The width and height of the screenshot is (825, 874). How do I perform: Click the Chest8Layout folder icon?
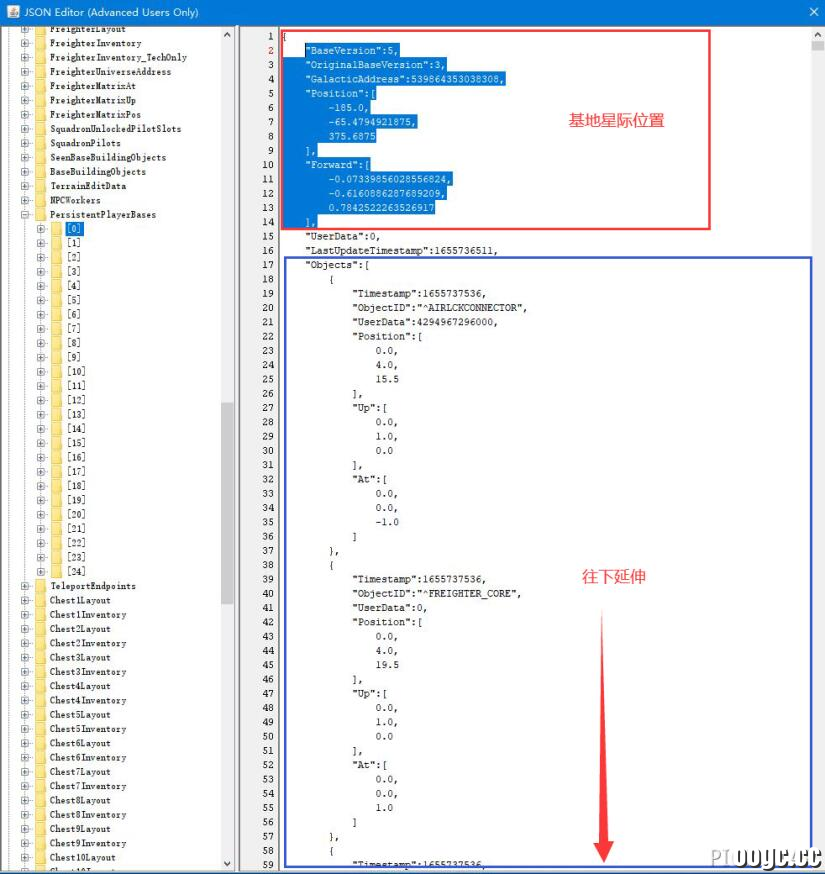point(40,800)
